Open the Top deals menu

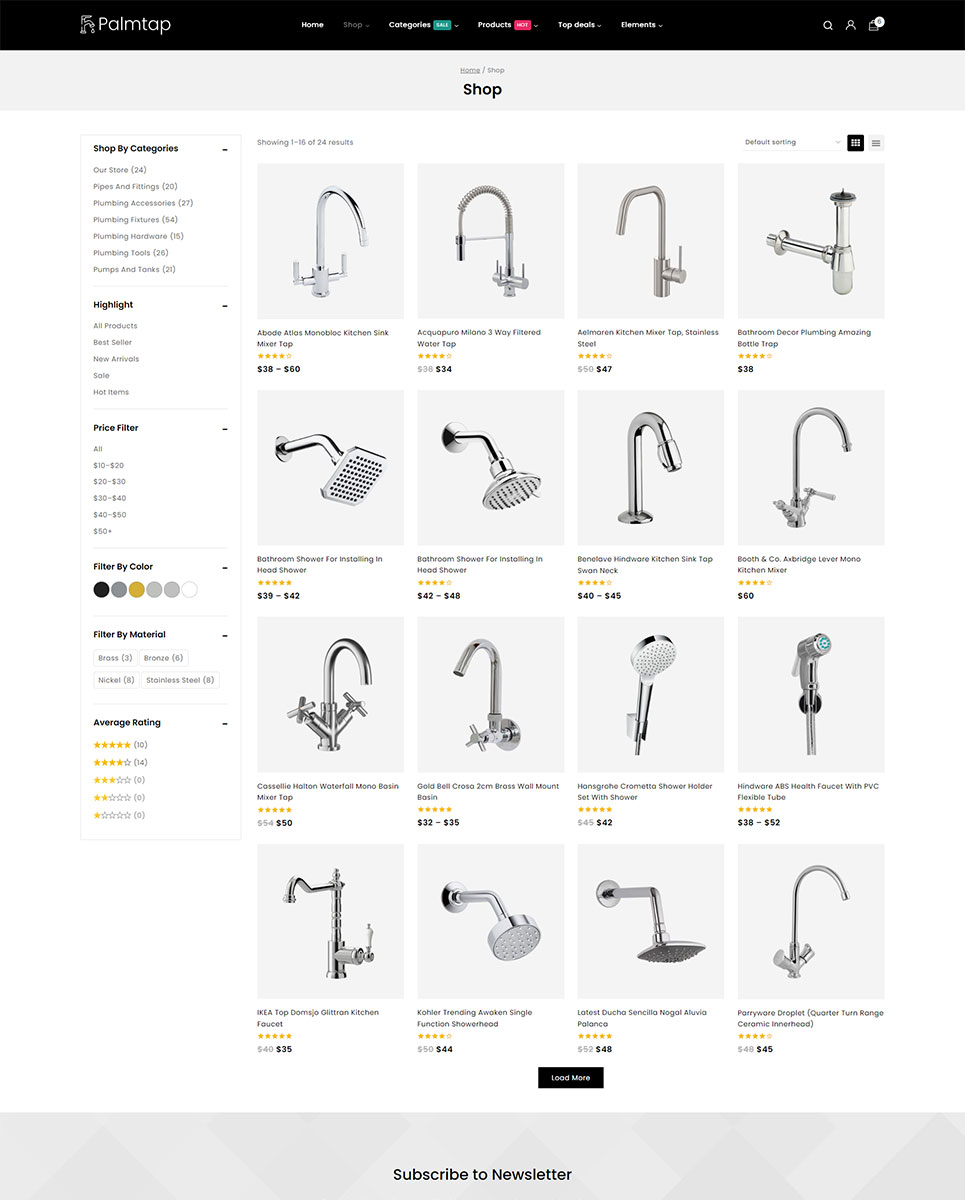pos(580,25)
